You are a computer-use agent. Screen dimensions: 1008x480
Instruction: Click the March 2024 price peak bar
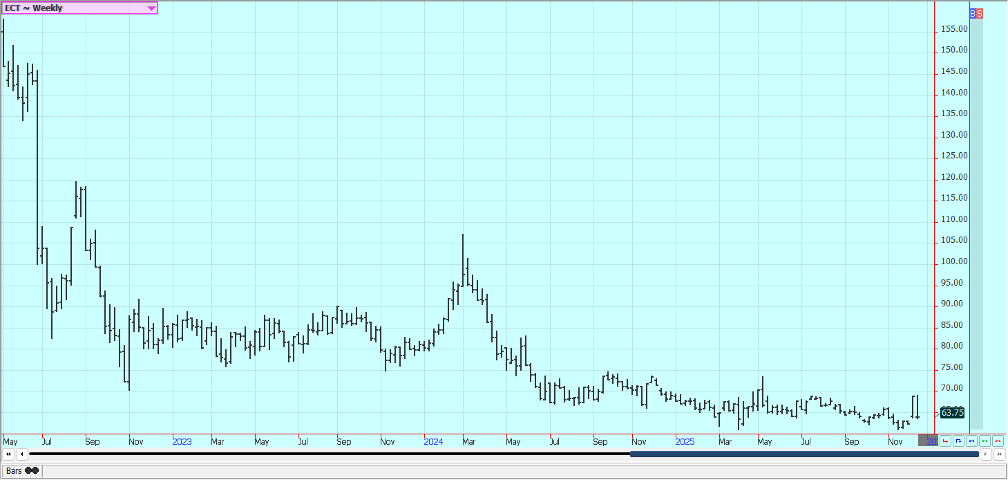[x=462, y=250]
